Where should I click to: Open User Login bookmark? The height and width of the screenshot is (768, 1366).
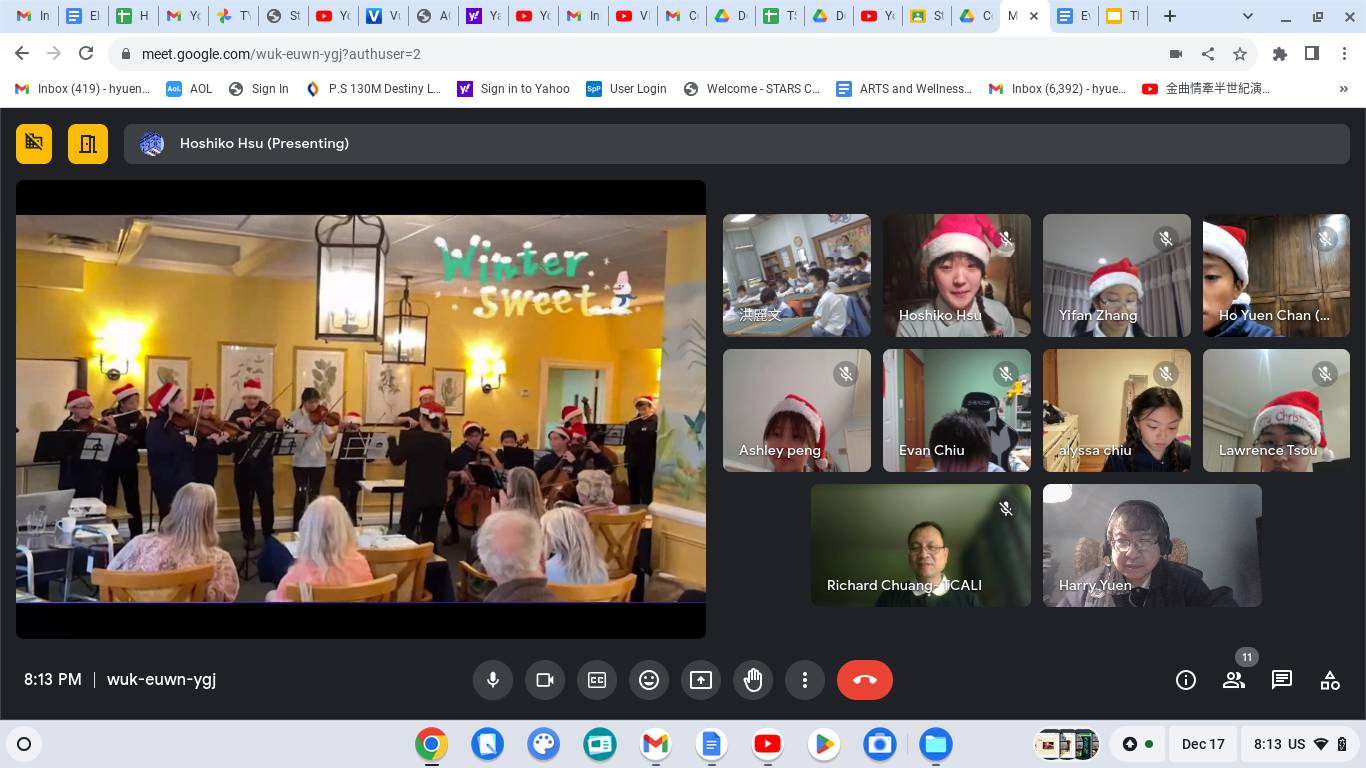coord(627,89)
